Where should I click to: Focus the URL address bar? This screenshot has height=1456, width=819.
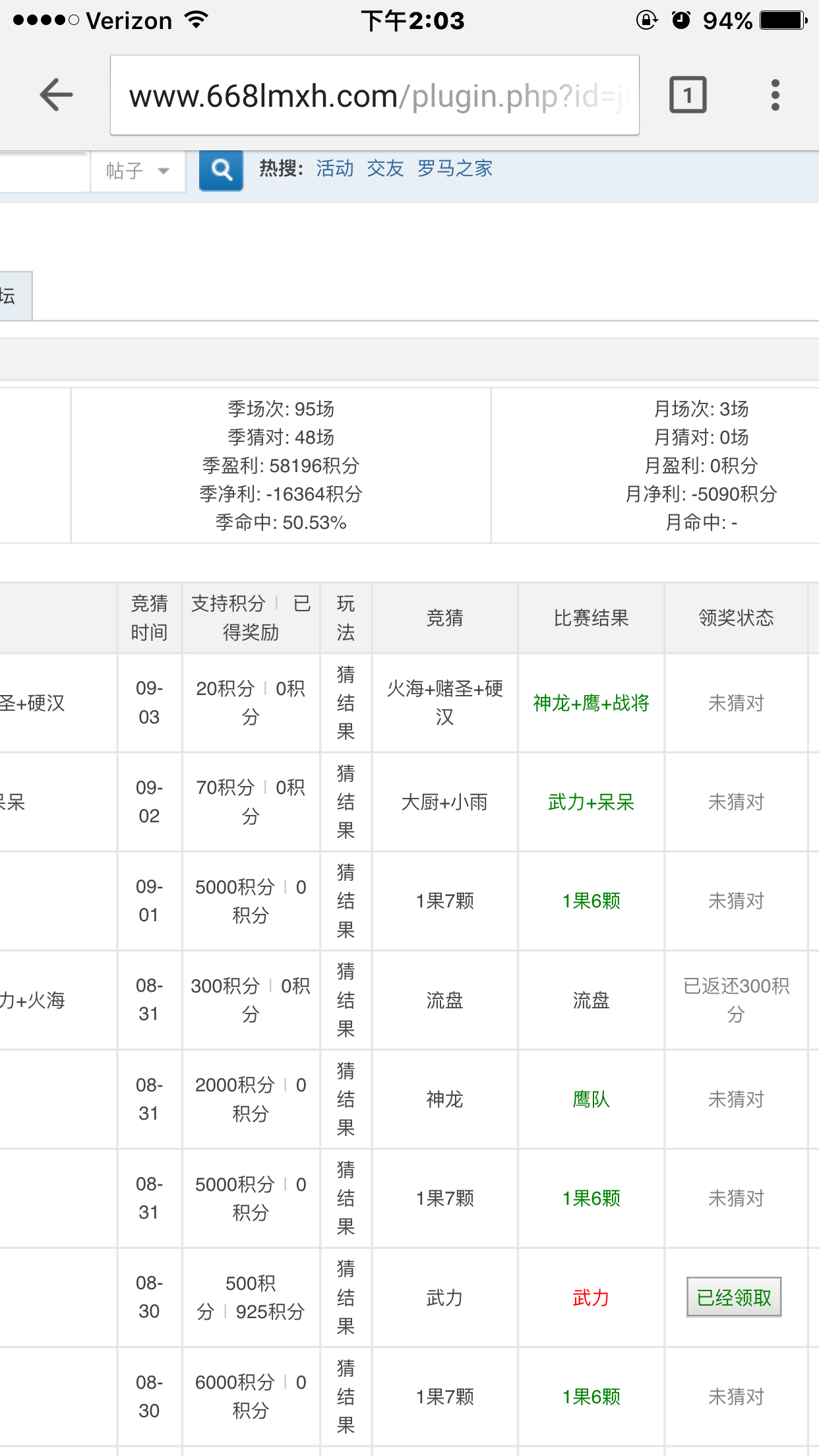(375, 96)
